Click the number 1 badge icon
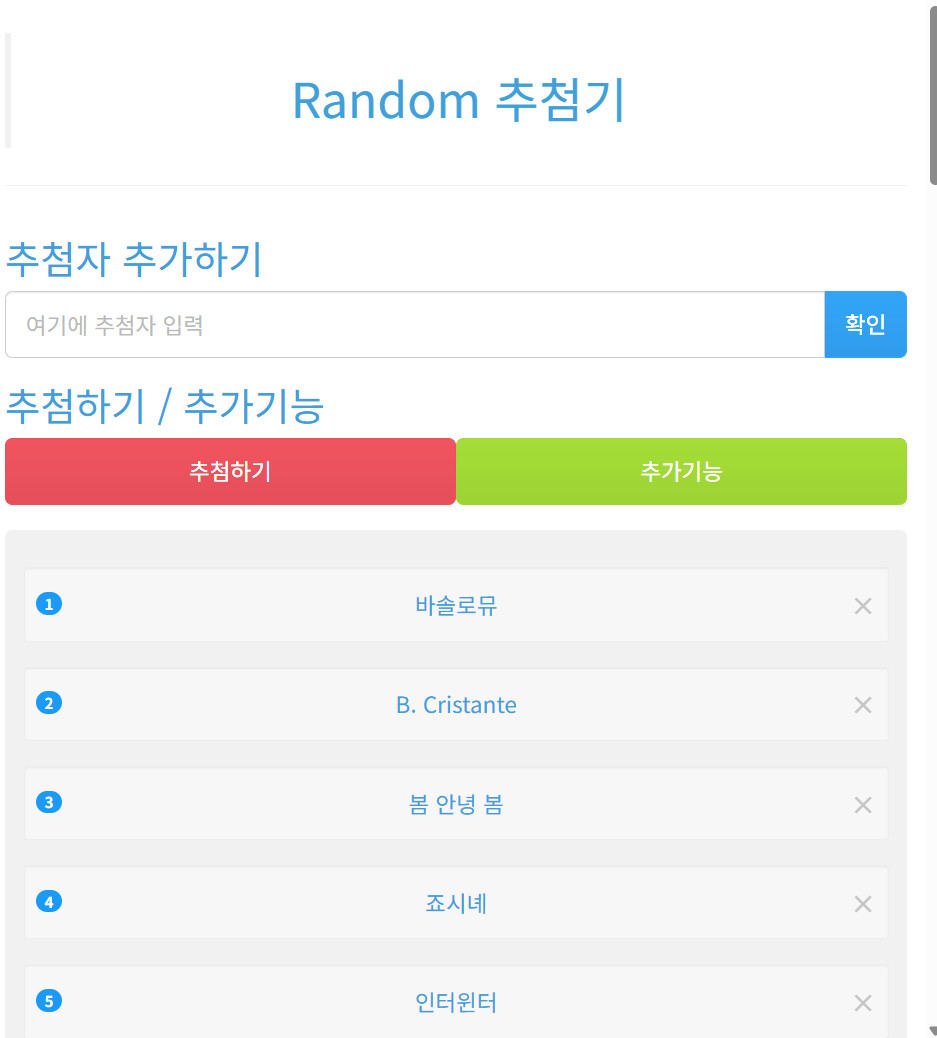The height and width of the screenshot is (1038, 937). 49,604
